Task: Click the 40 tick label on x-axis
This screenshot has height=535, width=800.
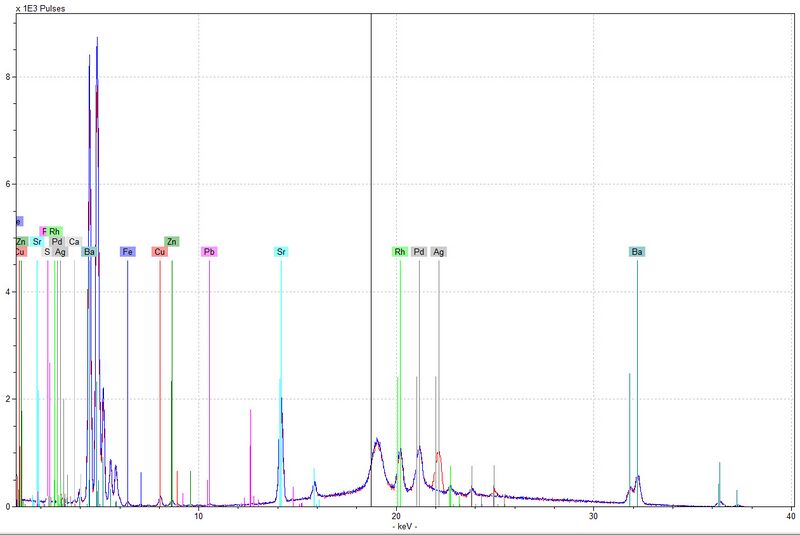Action: click(791, 516)
